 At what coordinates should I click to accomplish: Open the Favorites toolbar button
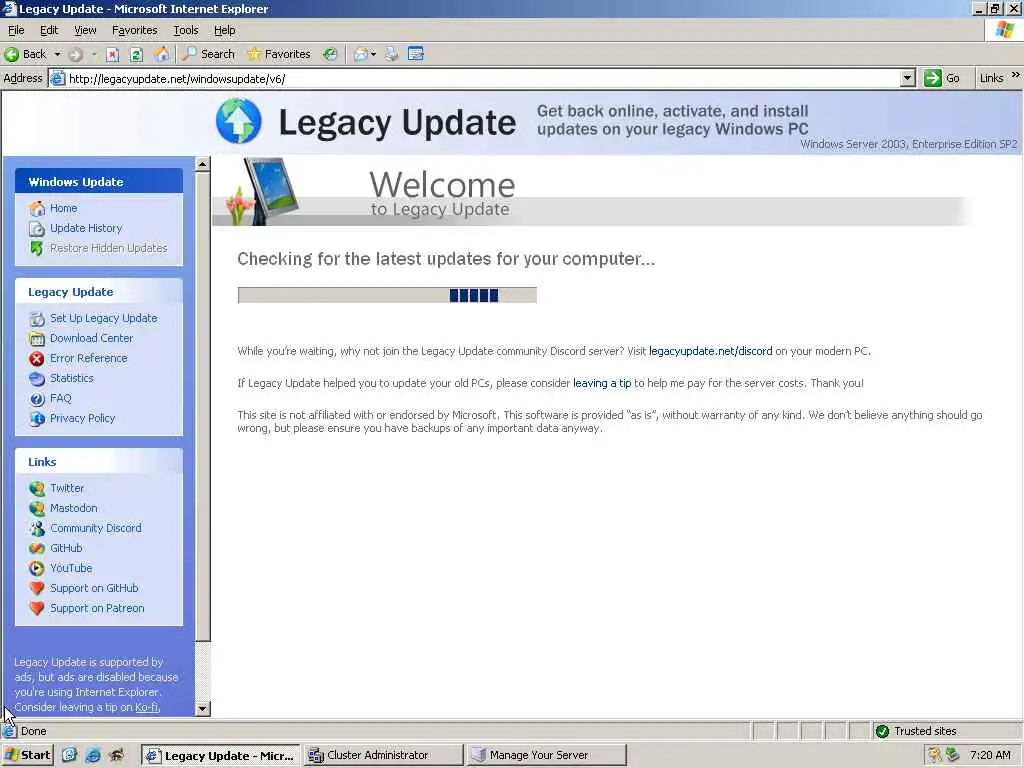tap(279, 54)
